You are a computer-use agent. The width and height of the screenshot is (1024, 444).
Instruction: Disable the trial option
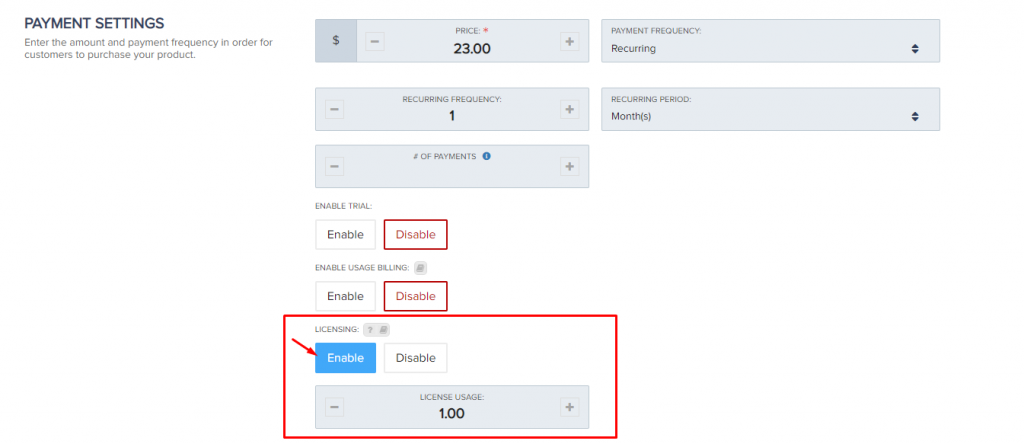[415, 235]
